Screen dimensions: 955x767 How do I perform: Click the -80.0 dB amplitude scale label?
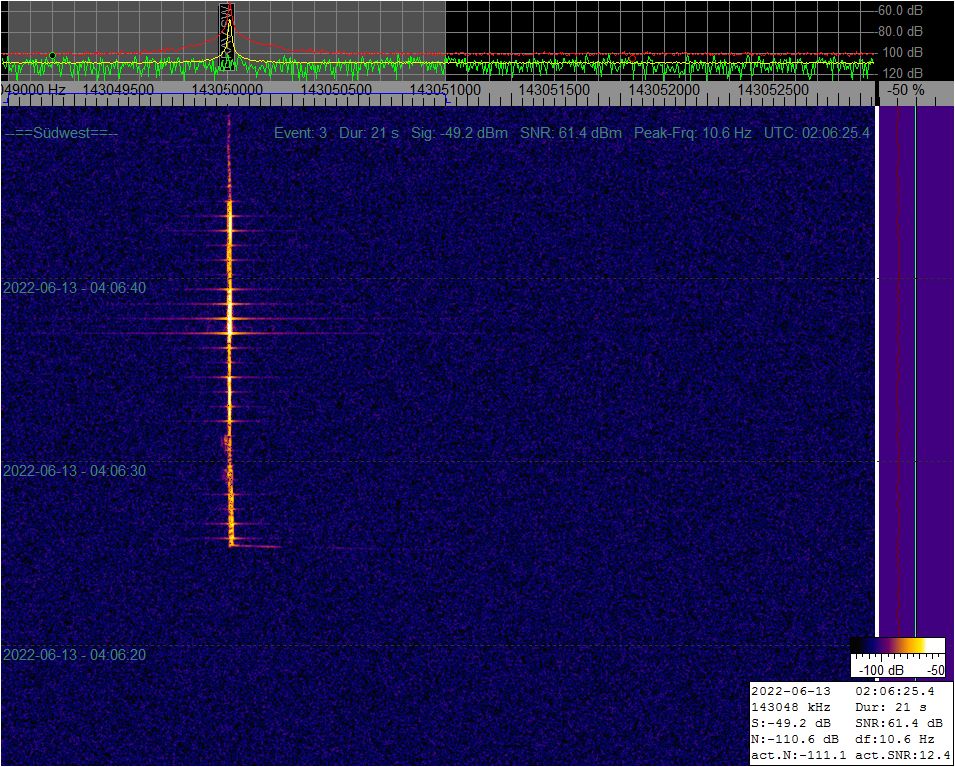[x=900, y=31]
